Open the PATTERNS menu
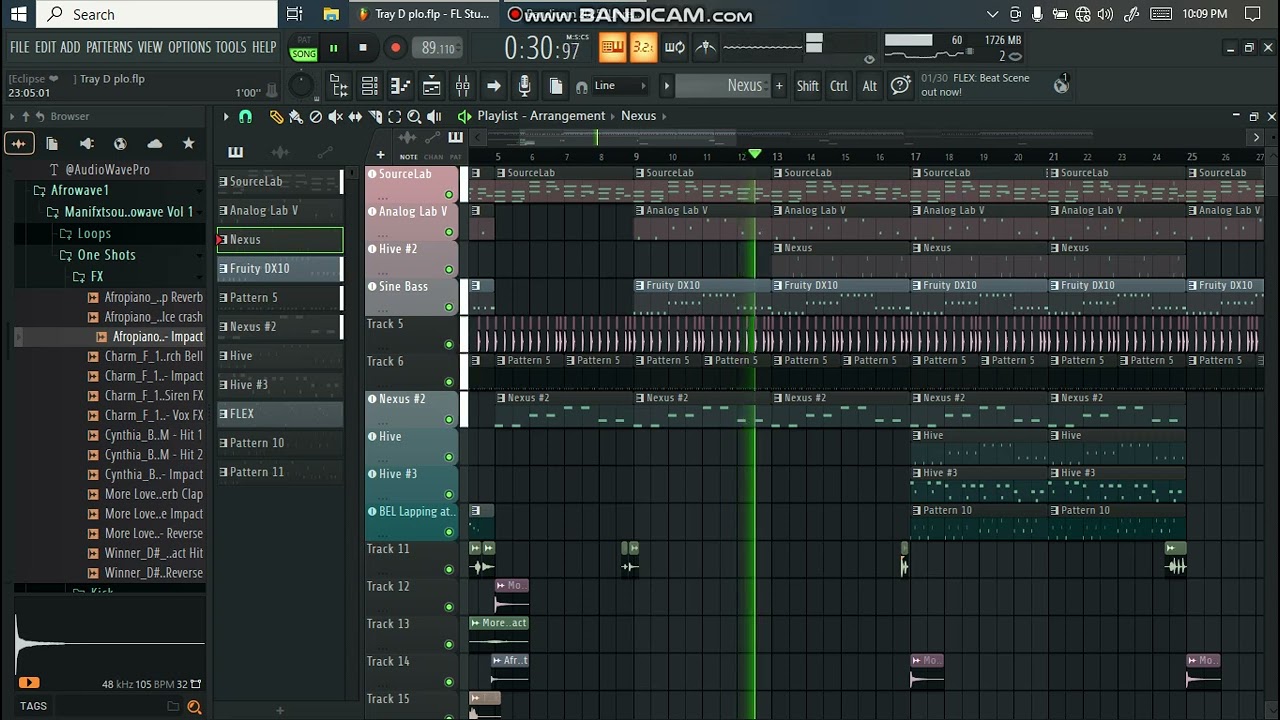Image resolution: width=1280 pixels, height=720 pixels. pyautogui.click(x=109, y=47)
